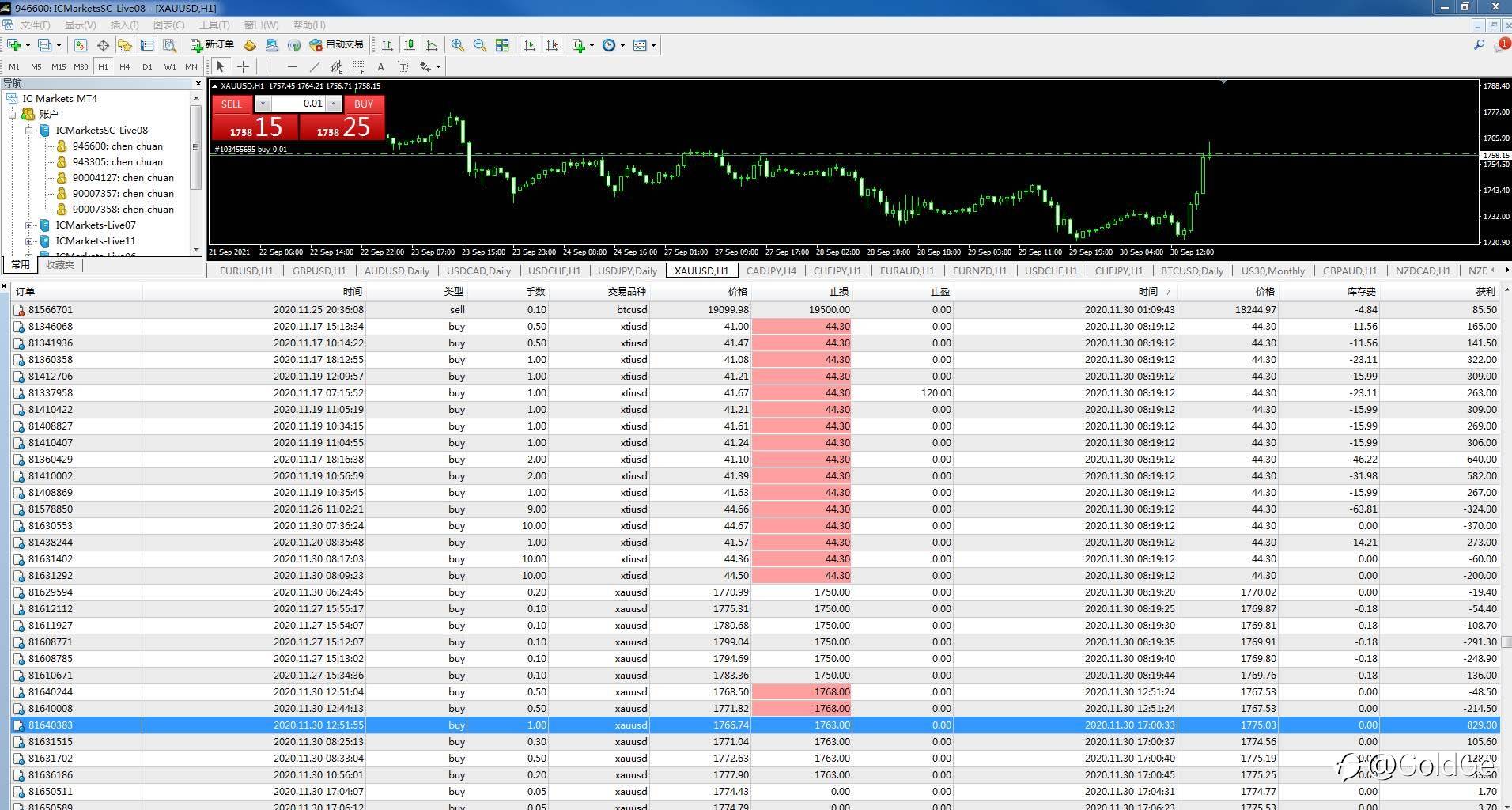
Task: Toggle the 自动交易 auto trading button
Action: (x=337, y=45)
